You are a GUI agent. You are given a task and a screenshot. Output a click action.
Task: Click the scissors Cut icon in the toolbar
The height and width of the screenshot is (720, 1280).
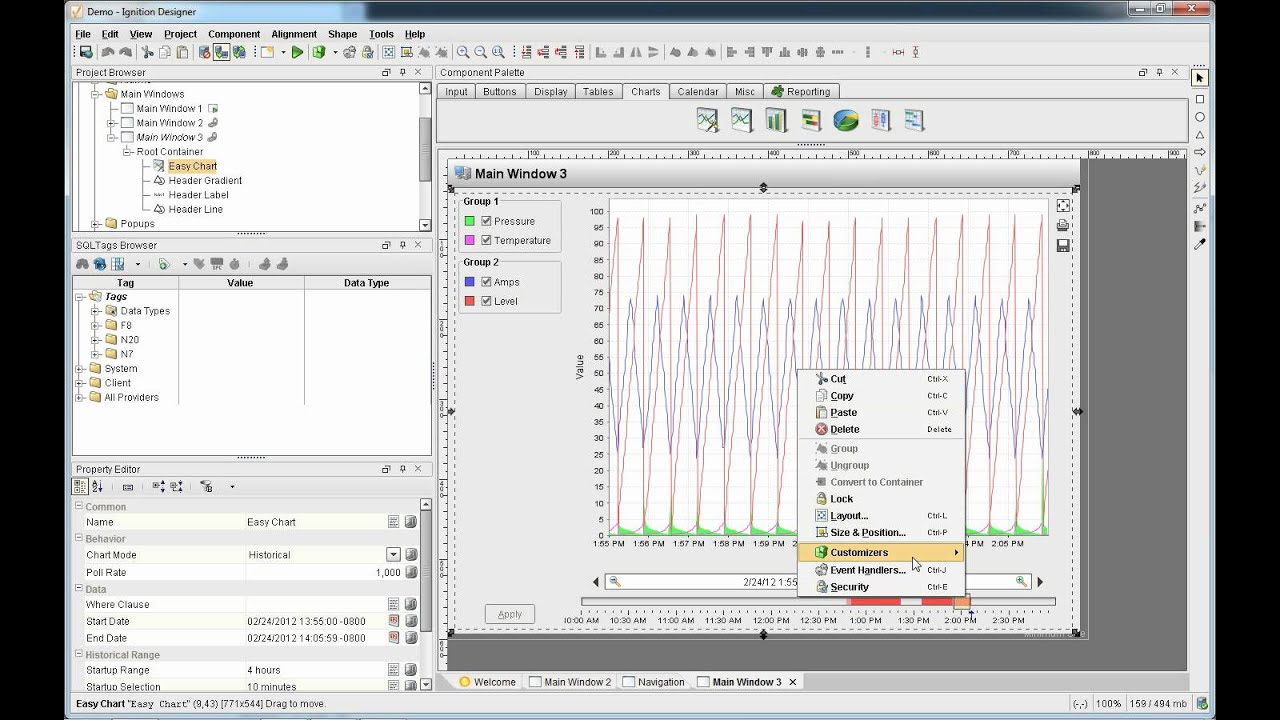coord(147,52)
